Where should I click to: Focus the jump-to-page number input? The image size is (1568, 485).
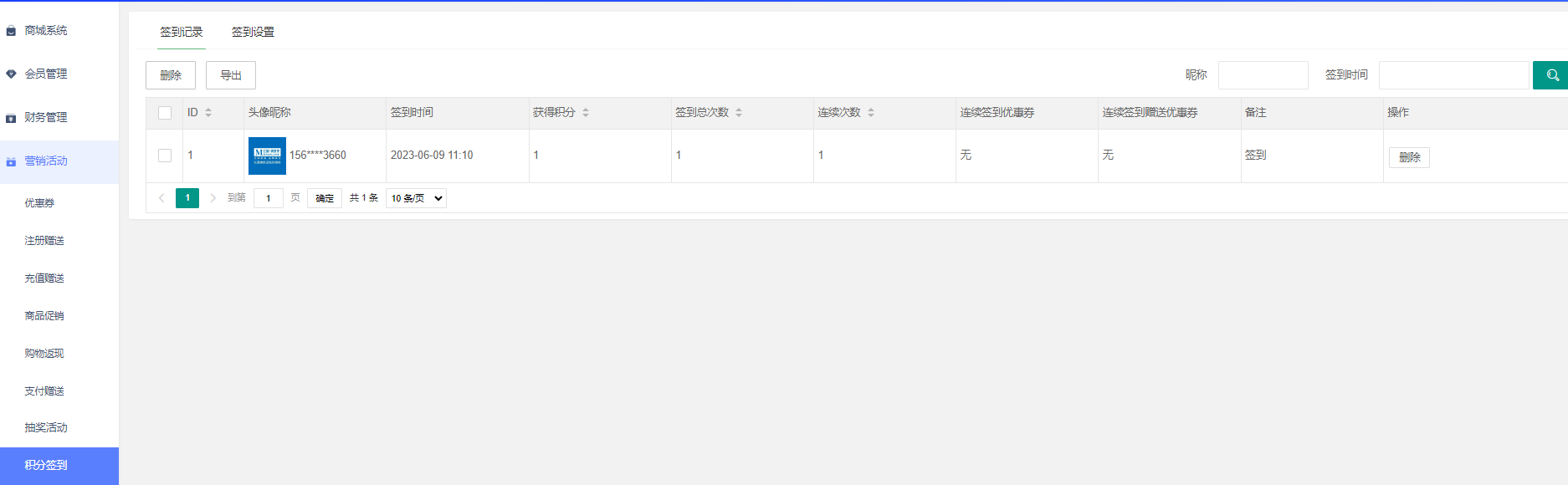pos(269,198)
